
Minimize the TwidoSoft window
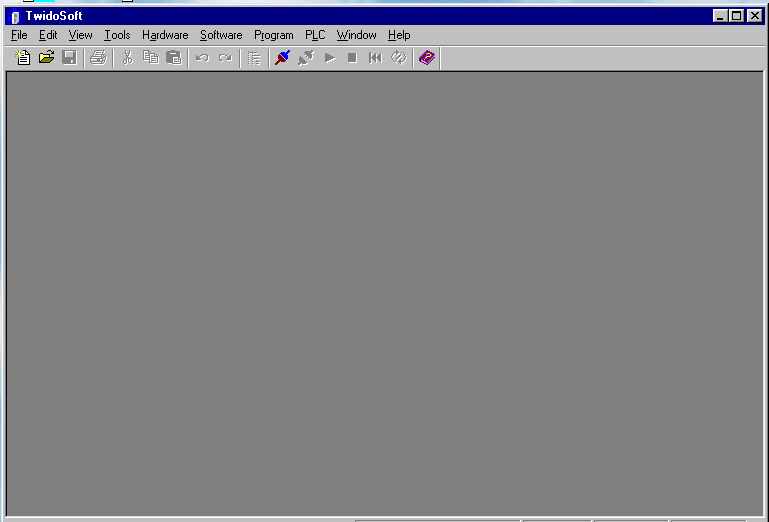(x=720, y=16)
